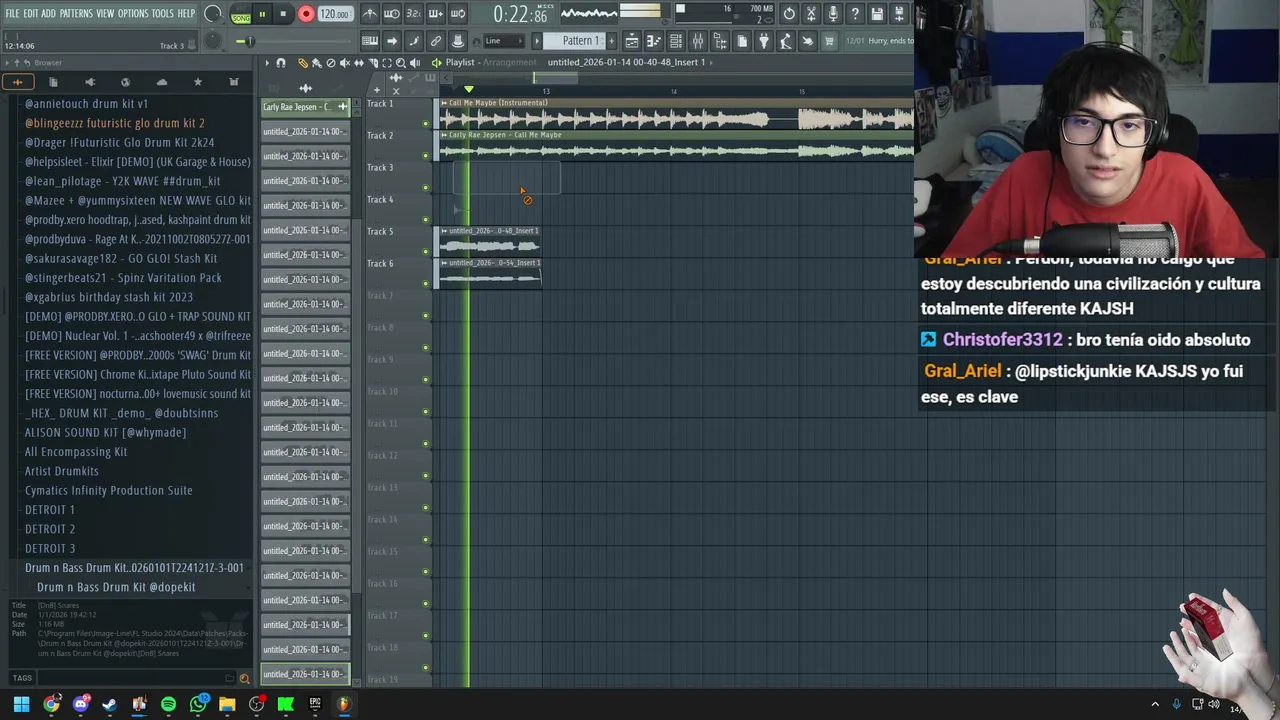
Task: Open the shopping cart content library icon
Action: (x=829, y=41)
